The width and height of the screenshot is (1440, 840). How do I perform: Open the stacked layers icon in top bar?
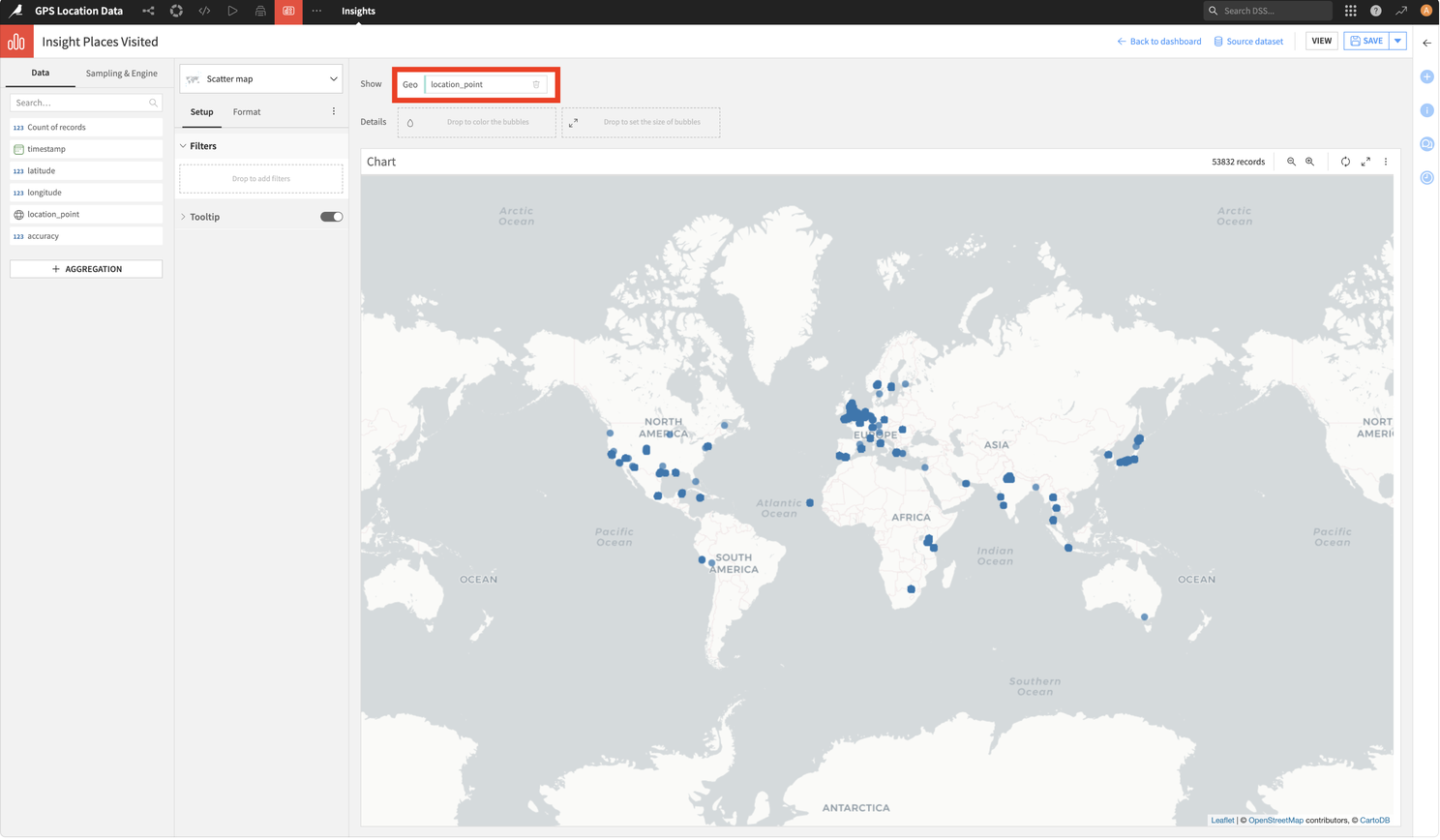pos(260,11)
